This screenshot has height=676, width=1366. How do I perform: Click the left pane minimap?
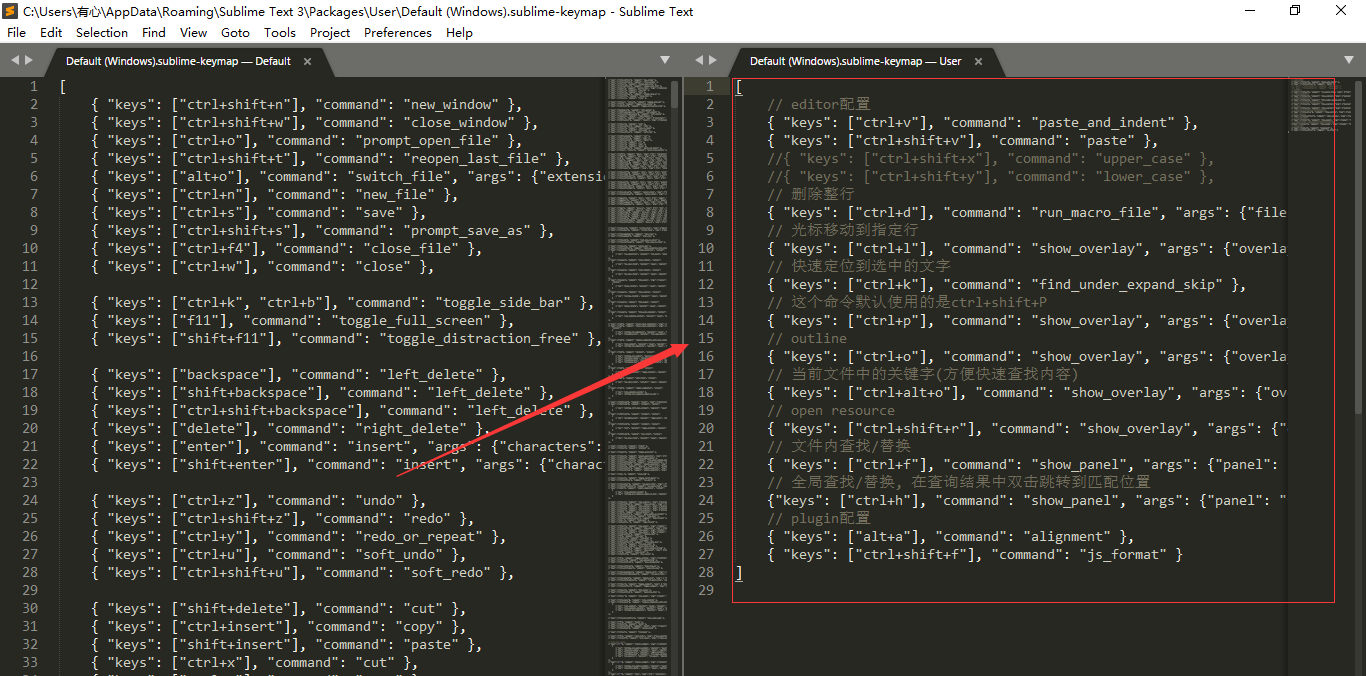637,300
